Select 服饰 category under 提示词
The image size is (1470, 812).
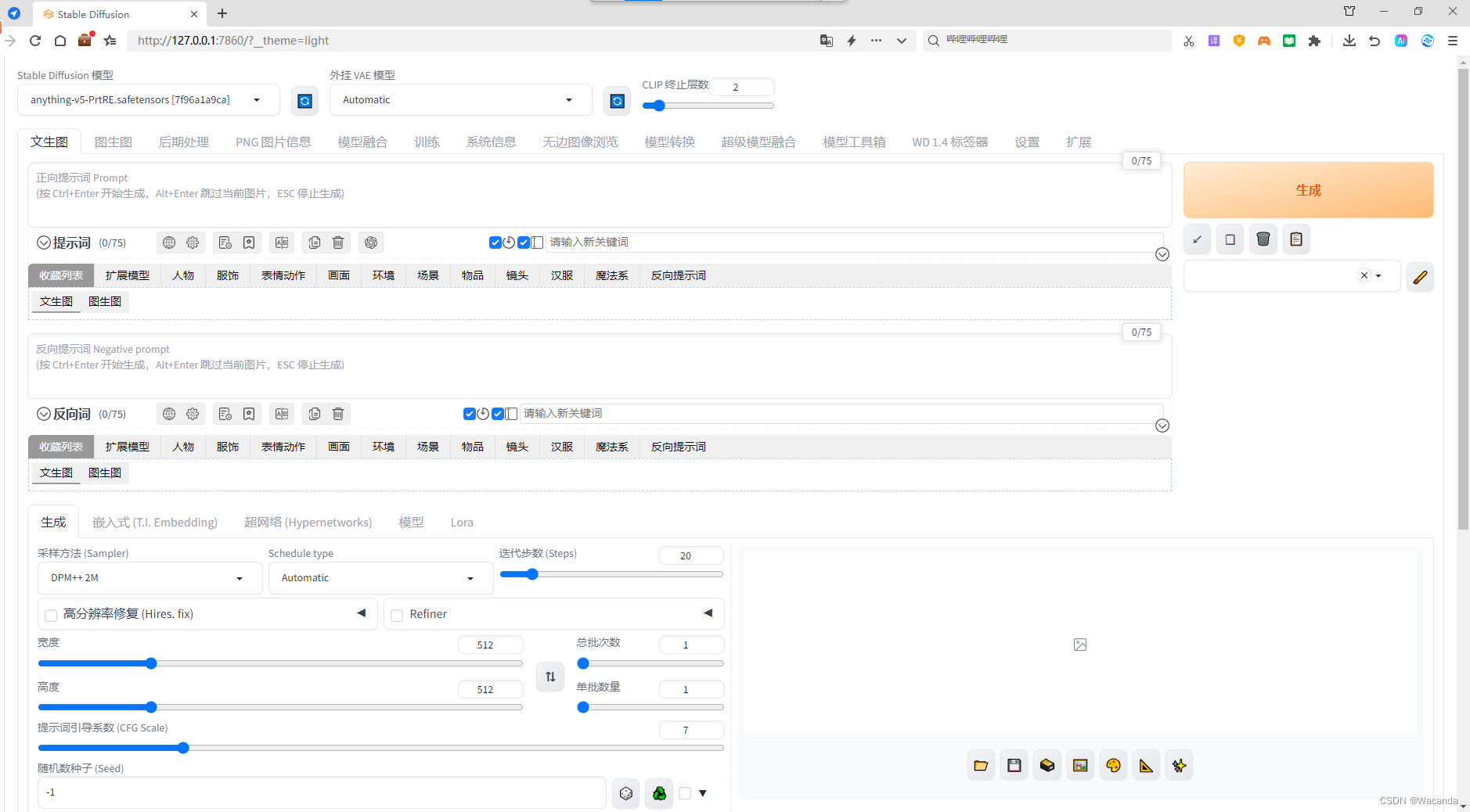pos(228,275)
